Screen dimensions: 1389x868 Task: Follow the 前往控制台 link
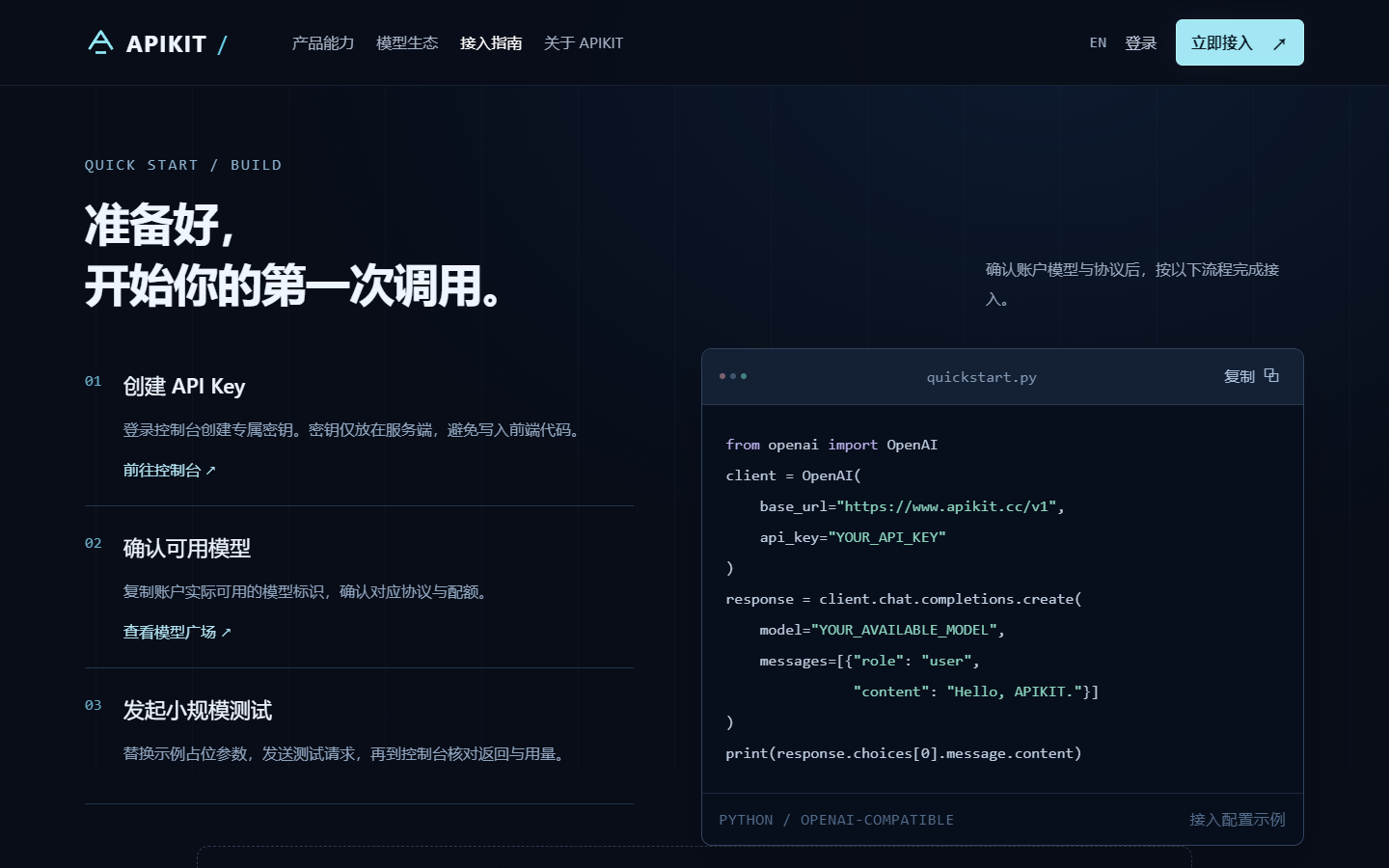pyautogui.click(x=170, y=471)
